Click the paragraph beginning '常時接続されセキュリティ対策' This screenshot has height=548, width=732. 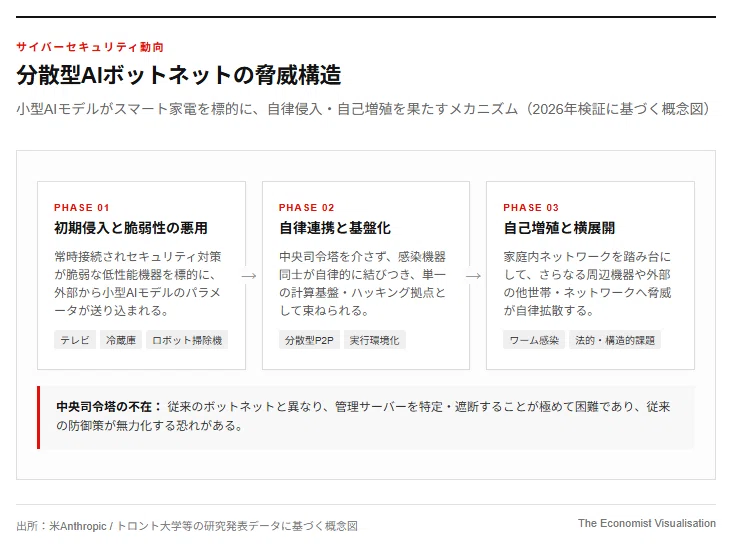pos(138,283)
